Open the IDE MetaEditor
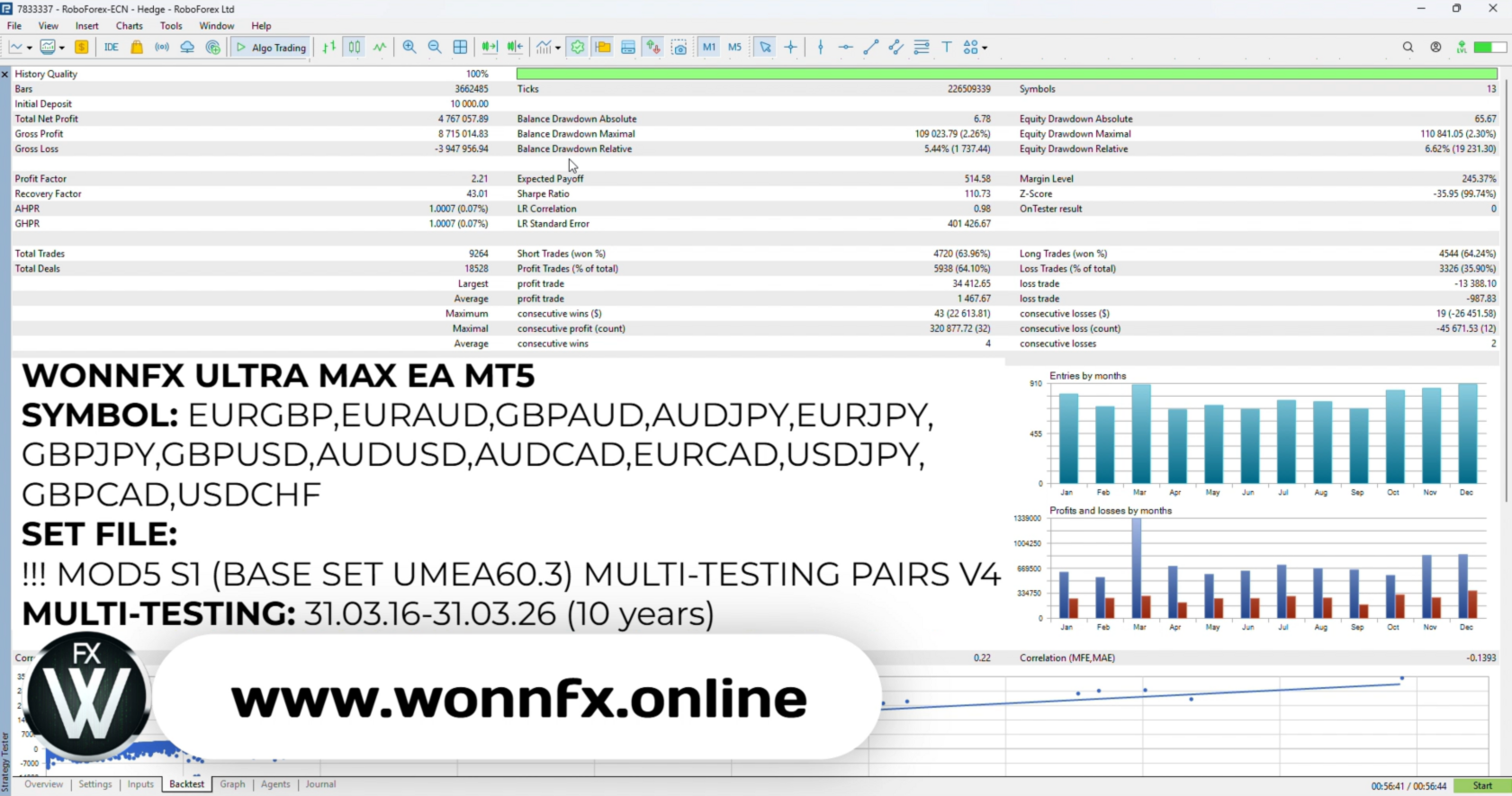 (x=111, y=48)
